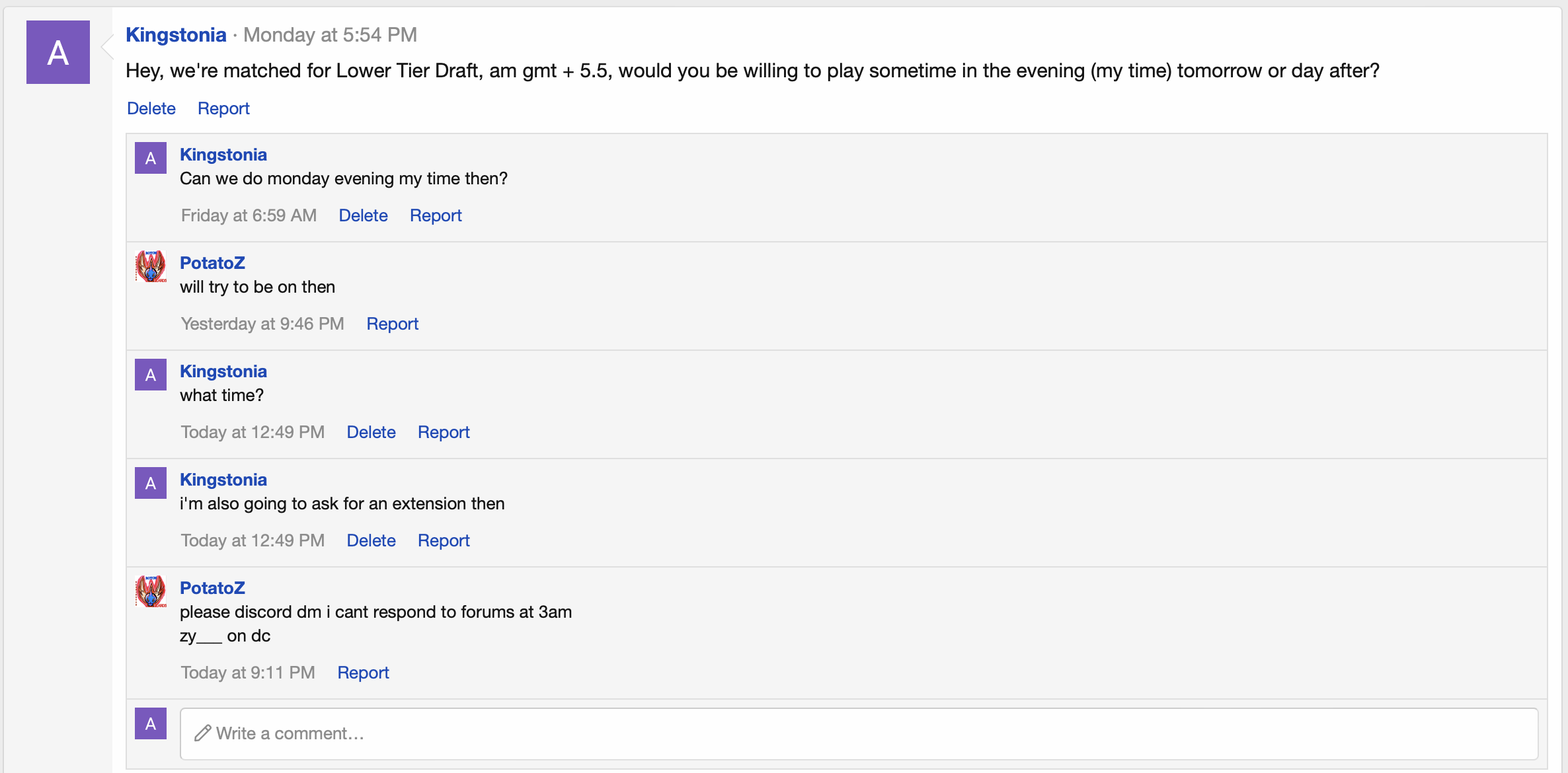Report the 'what time?' comment
1568x773 pixels.
pyautogui.click(x=444, y=432)
